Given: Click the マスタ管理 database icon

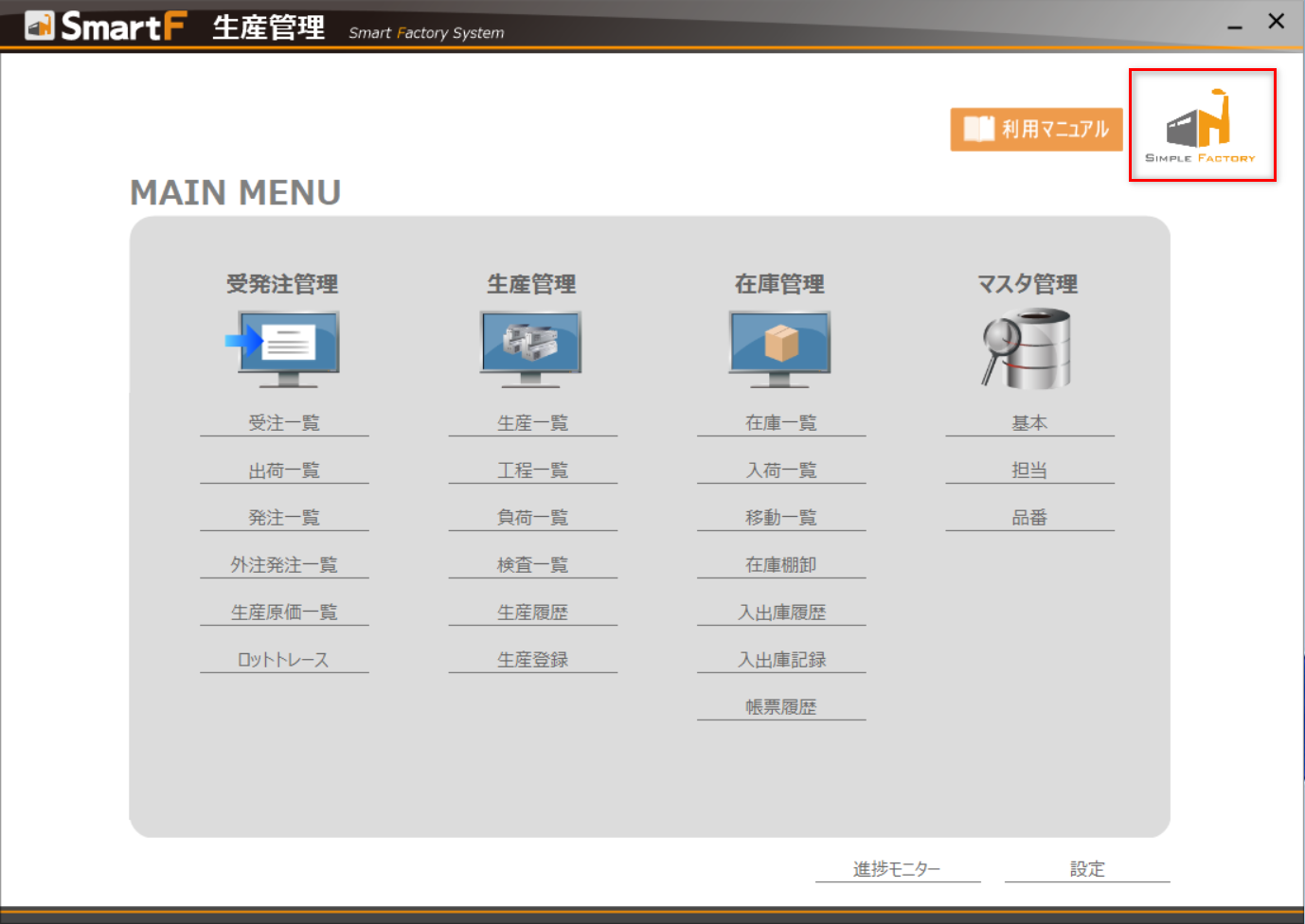Looking at the screenshot, I should point(1028,348).
